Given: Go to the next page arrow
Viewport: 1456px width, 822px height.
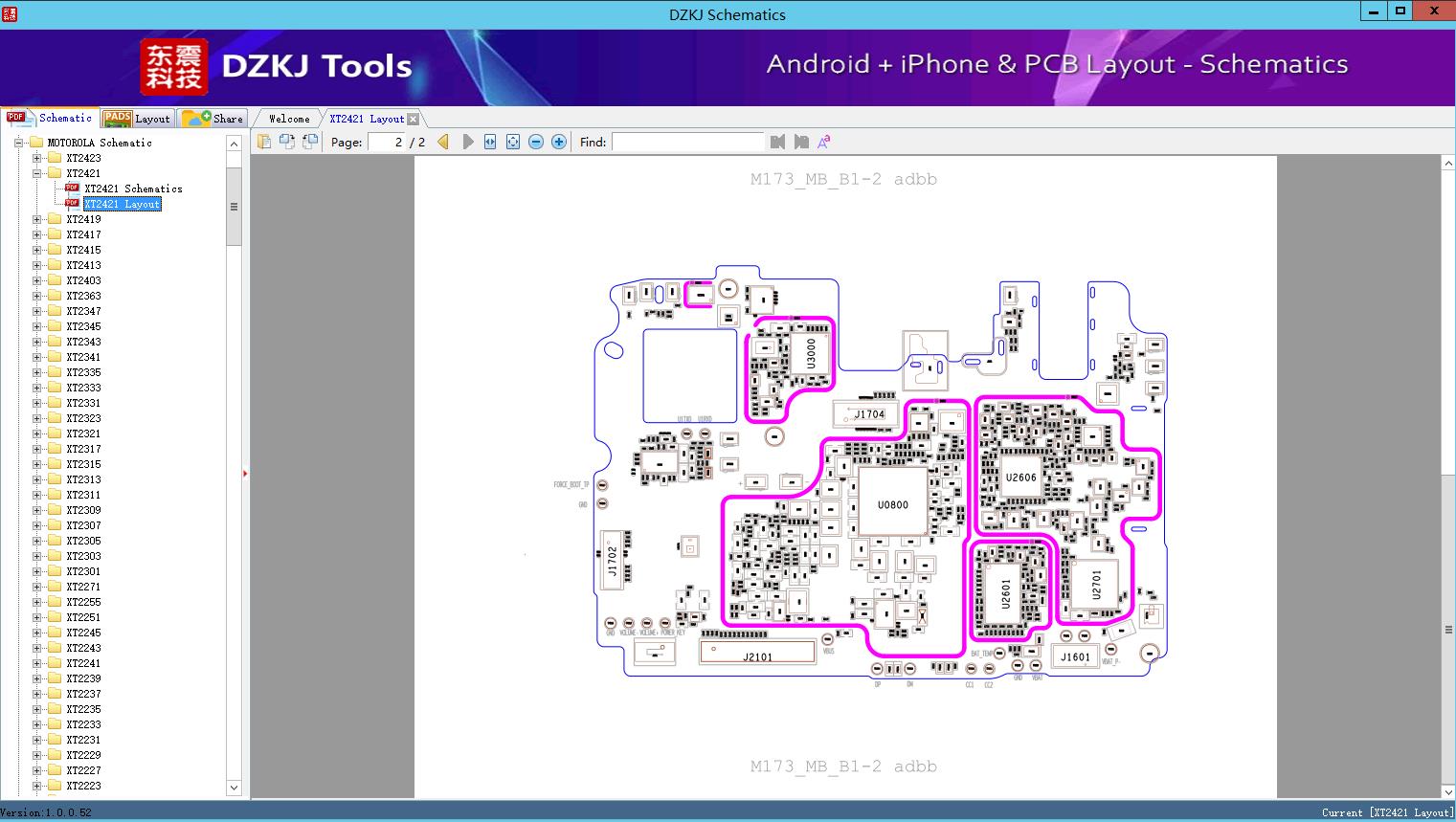Looking at the screenshot, I should click(x=468, y=142).
